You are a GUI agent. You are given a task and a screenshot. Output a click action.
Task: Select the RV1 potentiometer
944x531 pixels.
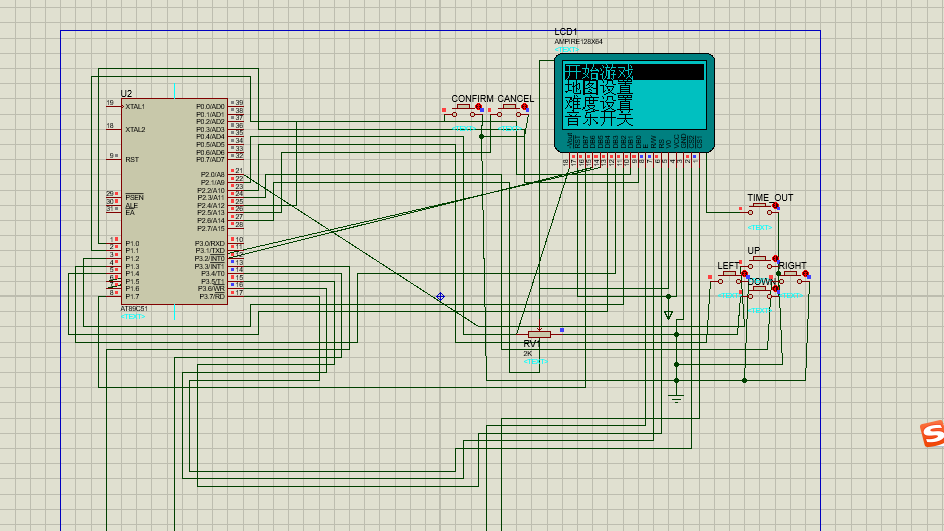tap(538, 333)
